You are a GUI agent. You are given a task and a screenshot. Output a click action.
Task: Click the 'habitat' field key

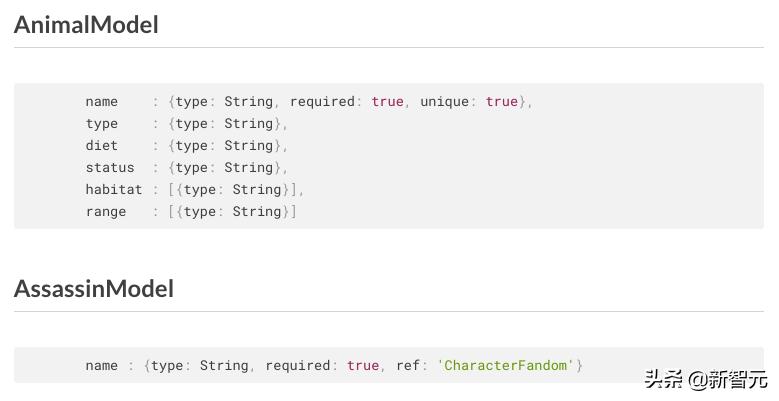coord(113,190)
